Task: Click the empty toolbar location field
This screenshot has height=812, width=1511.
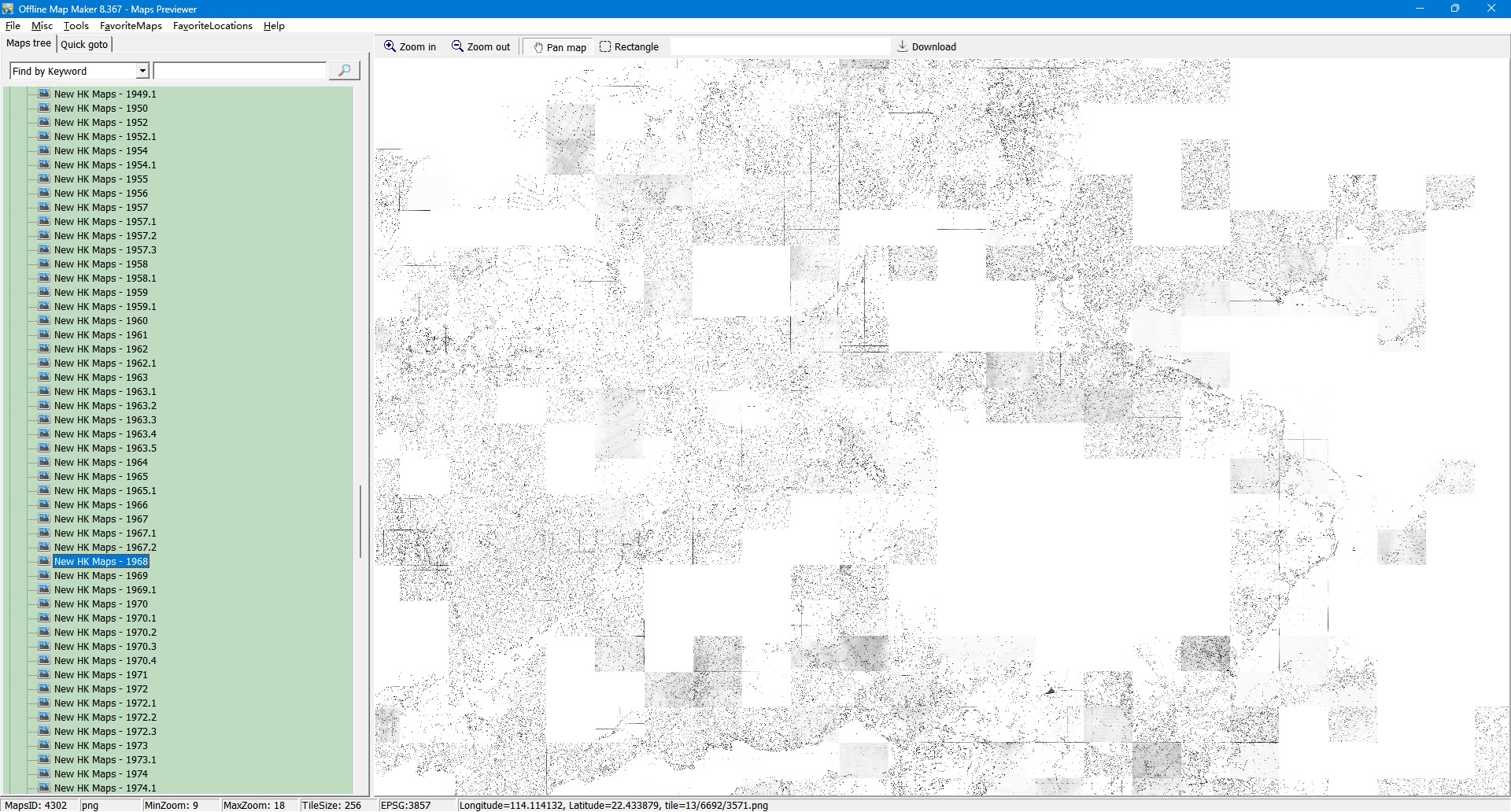Action: click(779, 47)
